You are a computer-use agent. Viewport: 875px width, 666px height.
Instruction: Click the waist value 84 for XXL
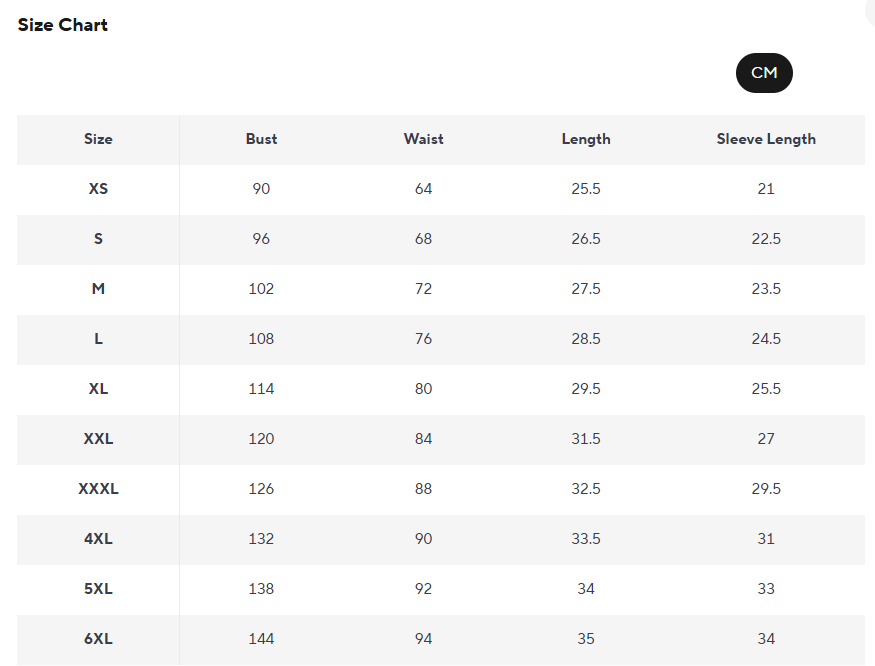coord(423,439)
